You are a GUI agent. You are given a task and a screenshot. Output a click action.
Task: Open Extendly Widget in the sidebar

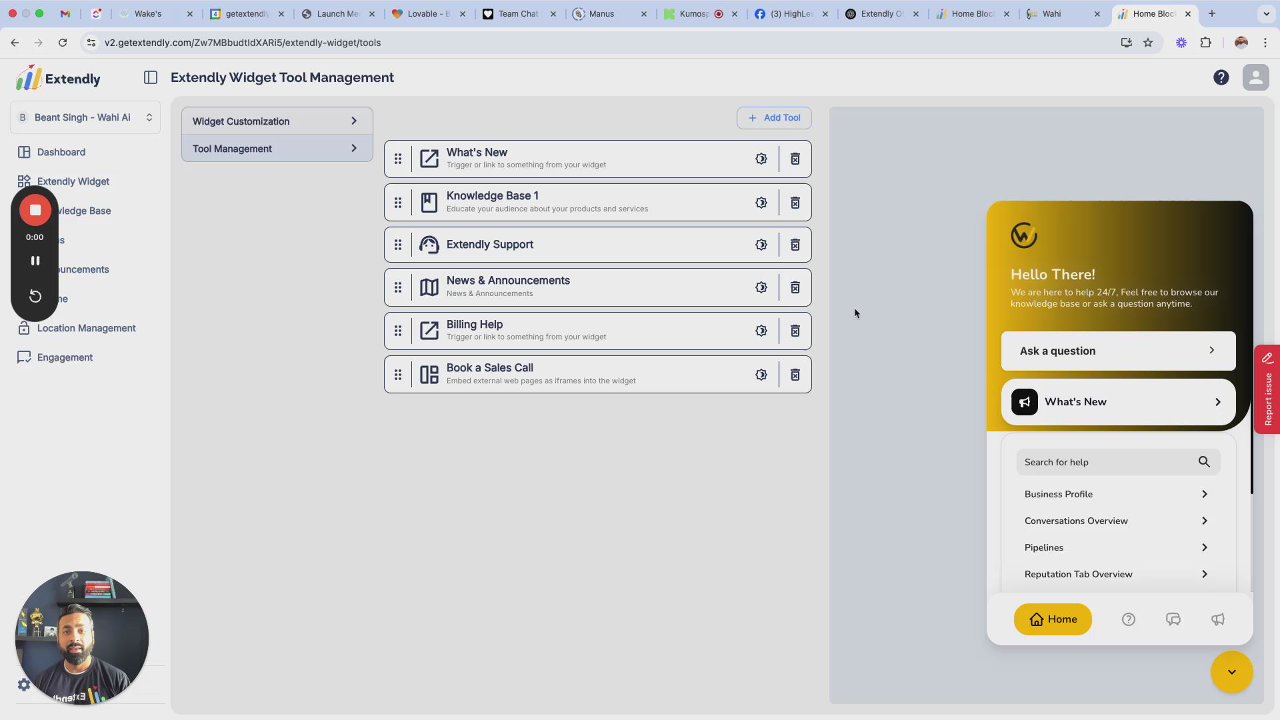click(73, 181)
